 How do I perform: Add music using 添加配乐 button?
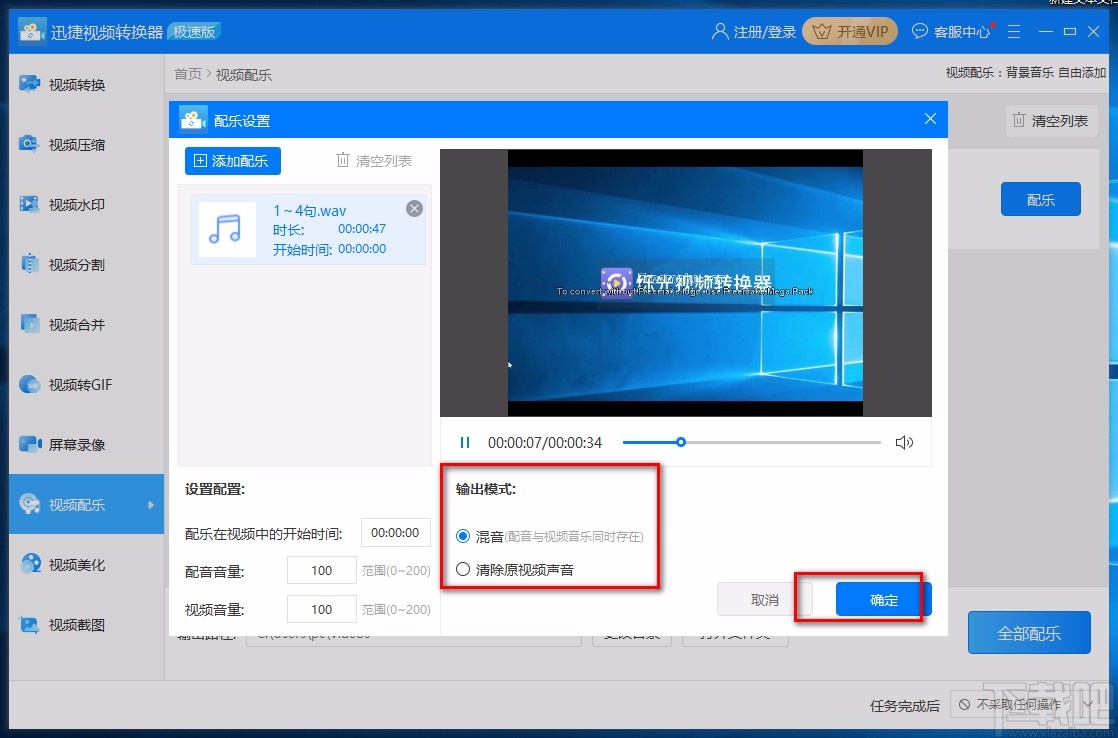[232, 160]
